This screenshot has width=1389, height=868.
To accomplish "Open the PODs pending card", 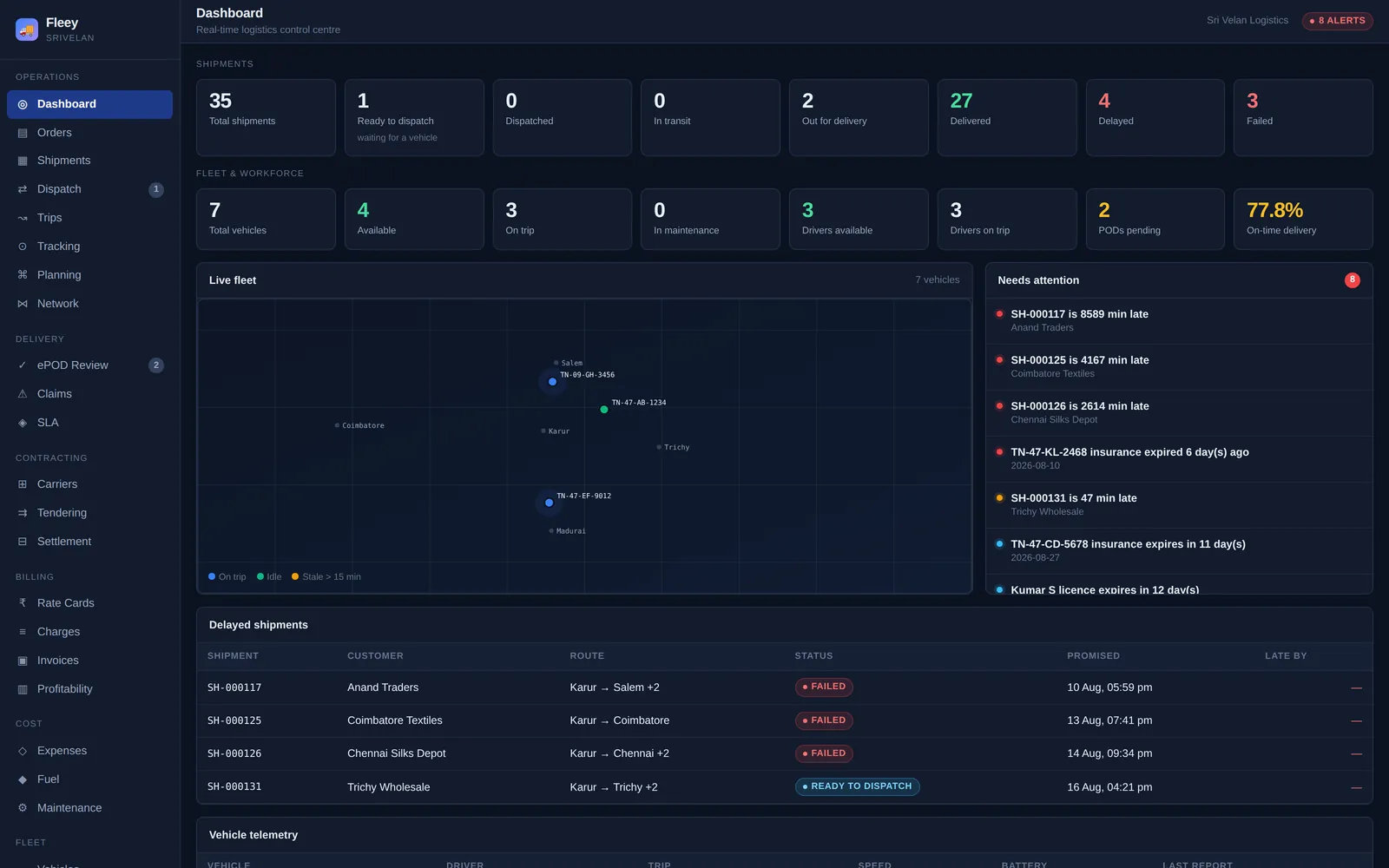I will [x=1155, y=220].
